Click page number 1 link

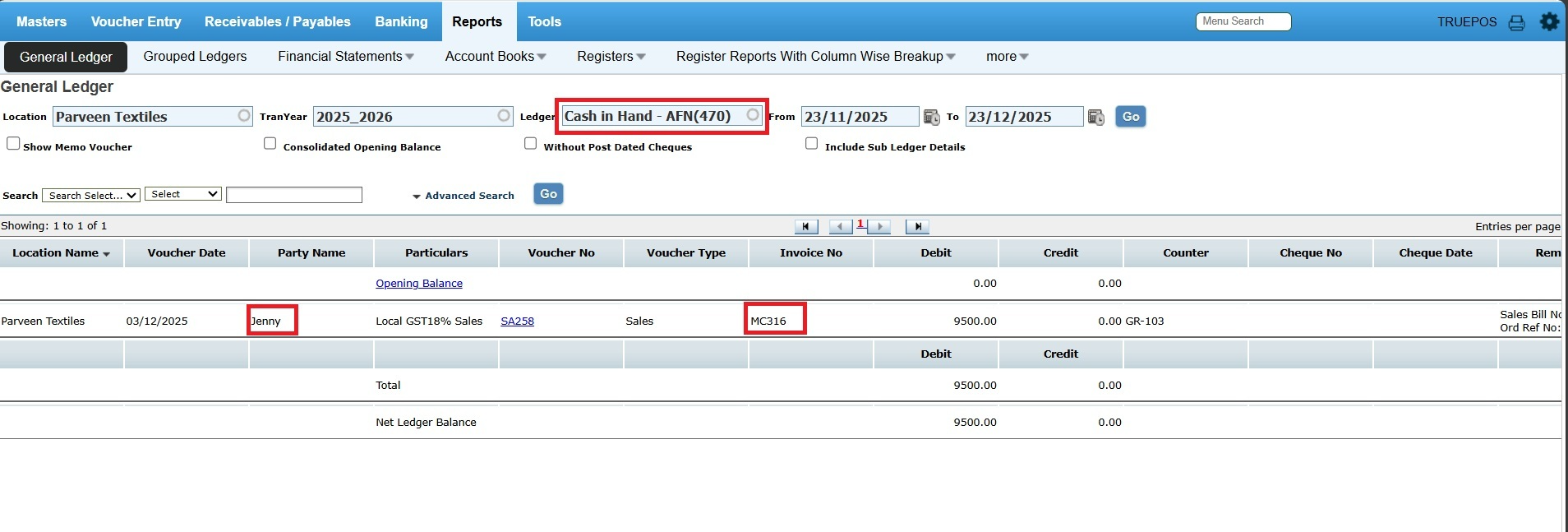tap(860, 224)
